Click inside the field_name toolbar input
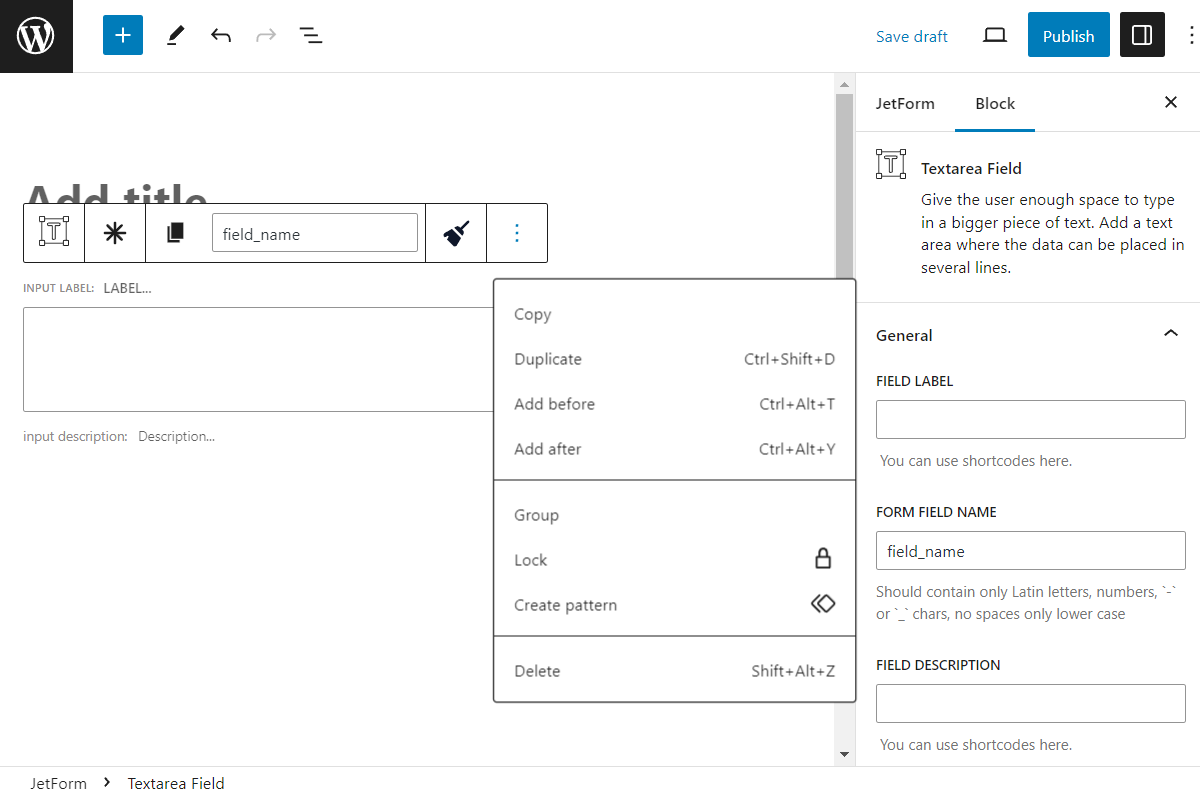The height and width of the screenshot is (792, 1200). click(314, 232)
